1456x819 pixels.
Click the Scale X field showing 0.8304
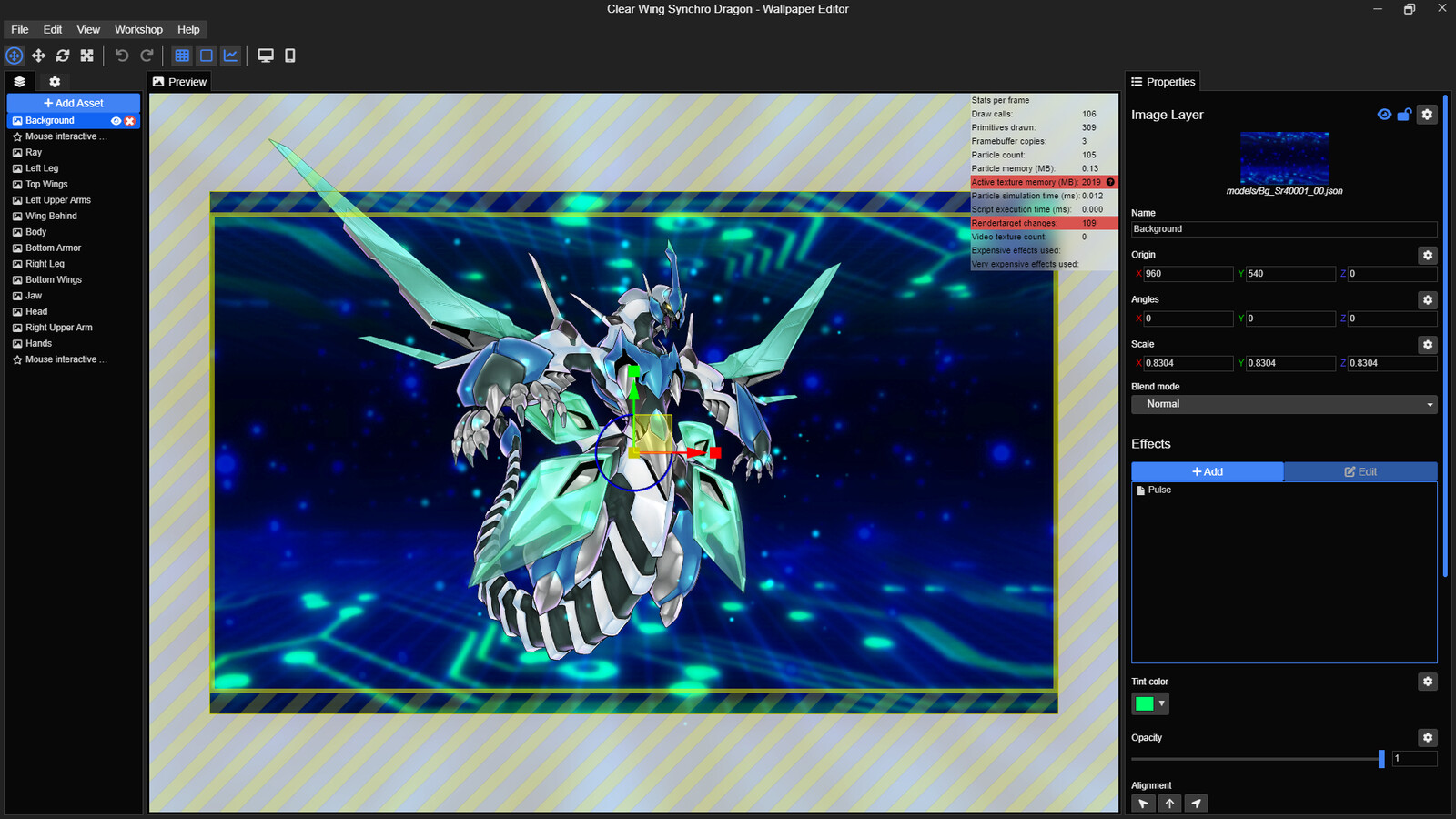(x=1188, y=363)
